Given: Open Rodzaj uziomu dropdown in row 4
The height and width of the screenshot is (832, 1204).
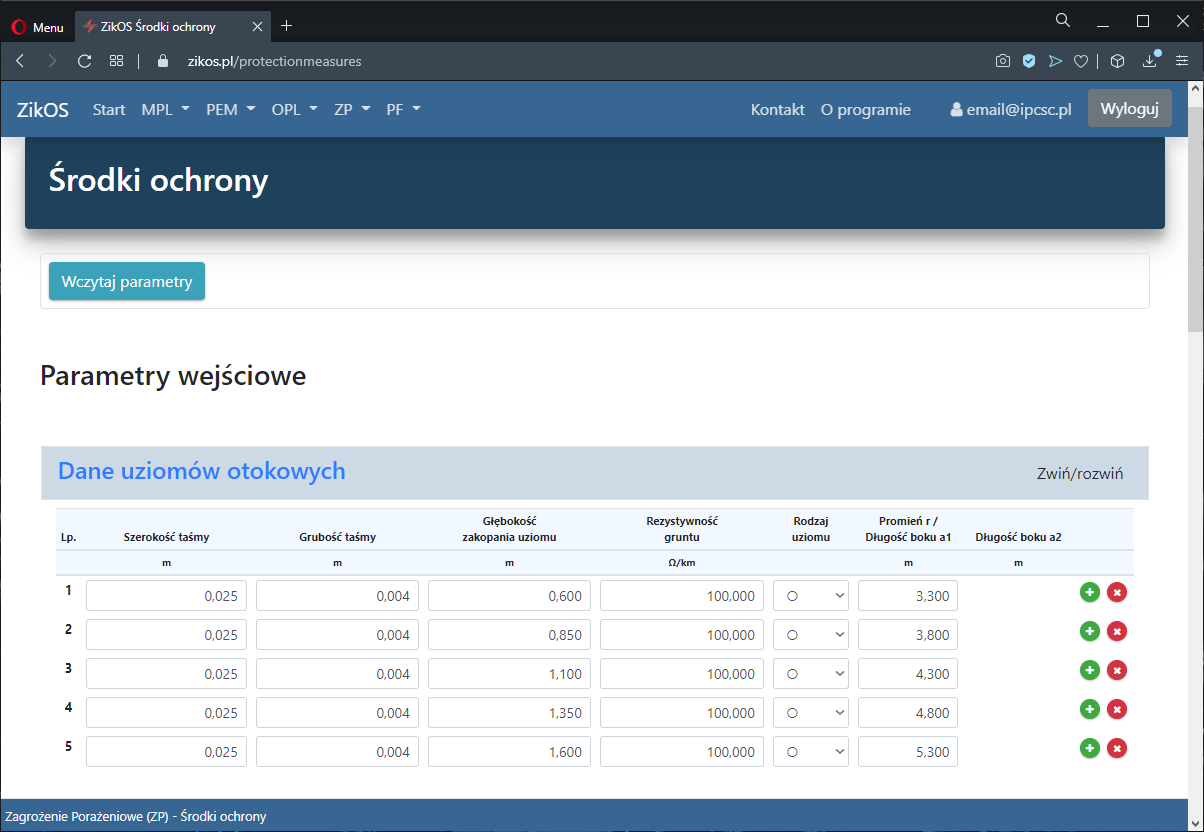Looking at the screenshot, I should click(810, 713).
